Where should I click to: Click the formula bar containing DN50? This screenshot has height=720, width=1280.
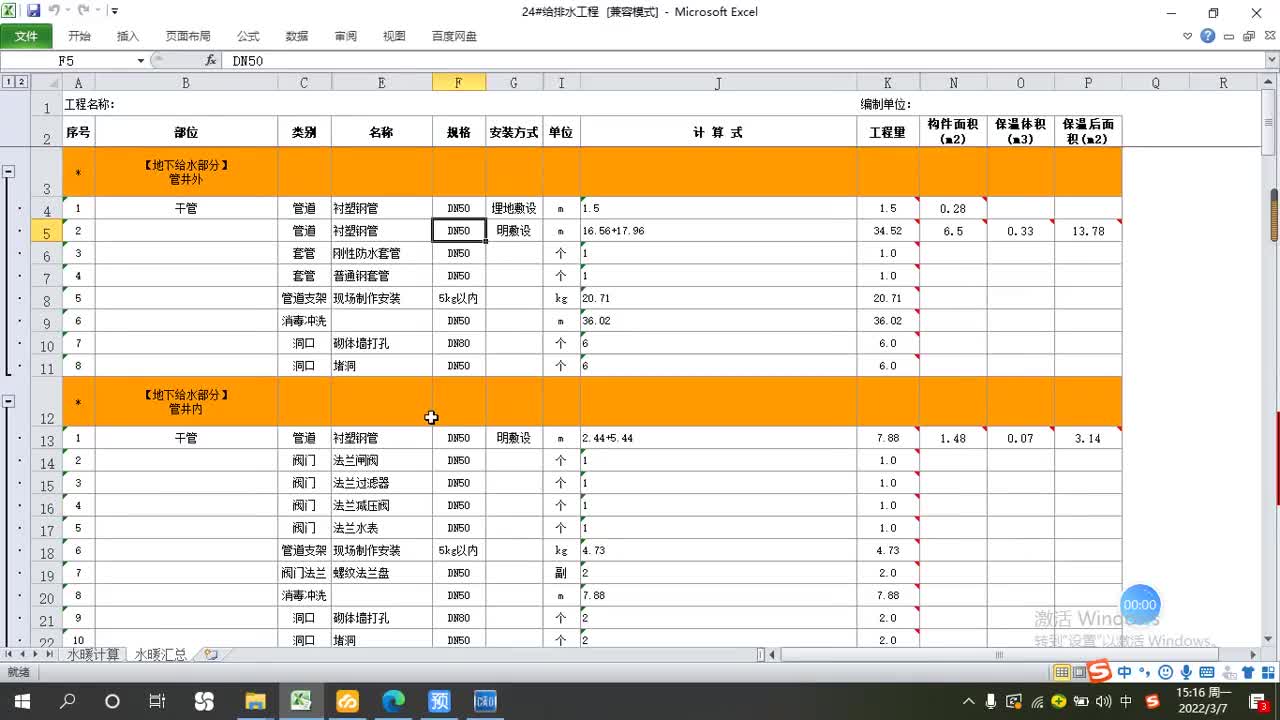coord(742,61)
